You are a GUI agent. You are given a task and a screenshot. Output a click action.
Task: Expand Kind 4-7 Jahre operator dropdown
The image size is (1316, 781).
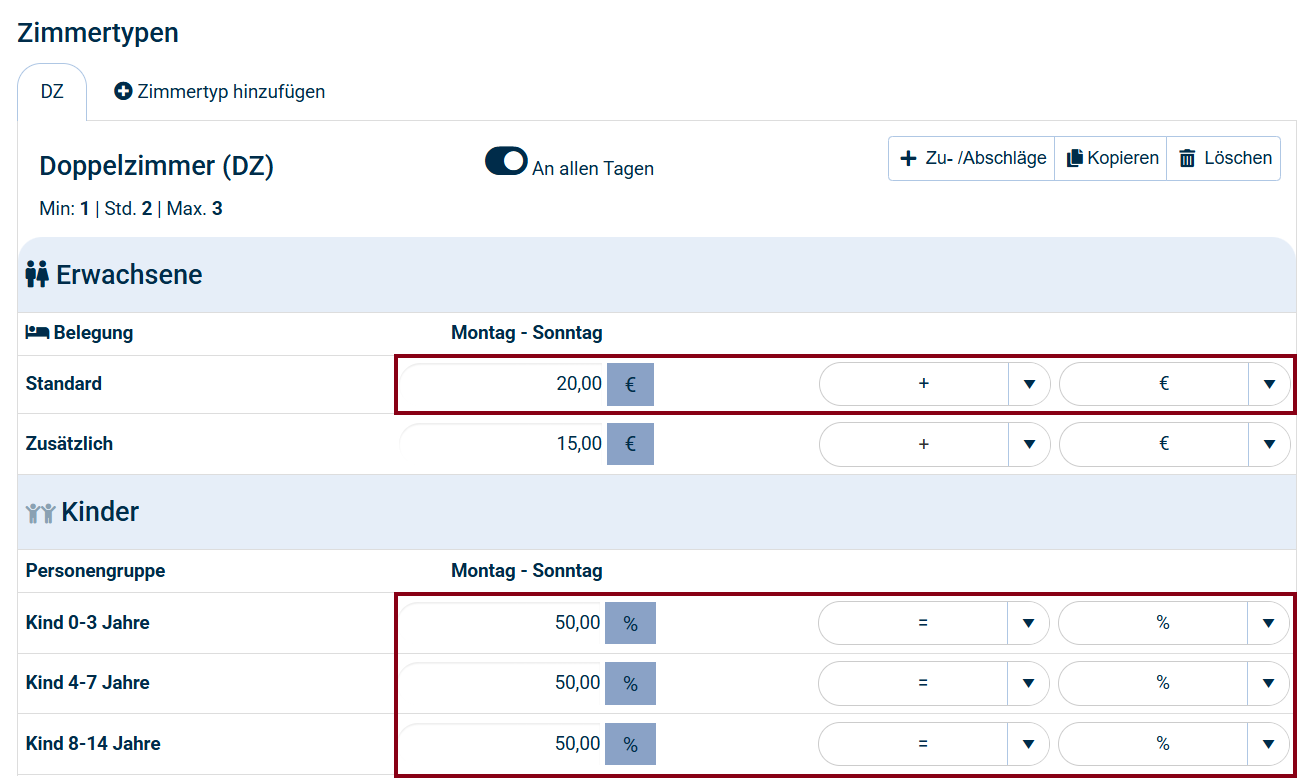pos(1028,683)
